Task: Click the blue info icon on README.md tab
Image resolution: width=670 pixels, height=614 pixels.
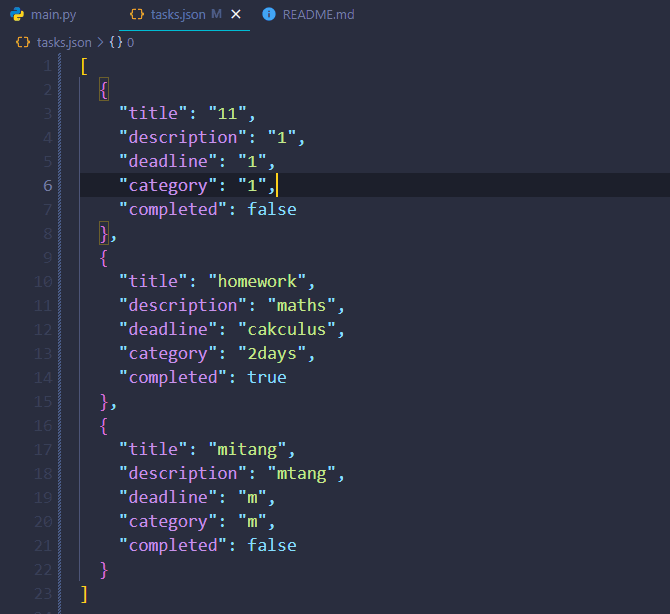Action: click(x=269, y=15)
